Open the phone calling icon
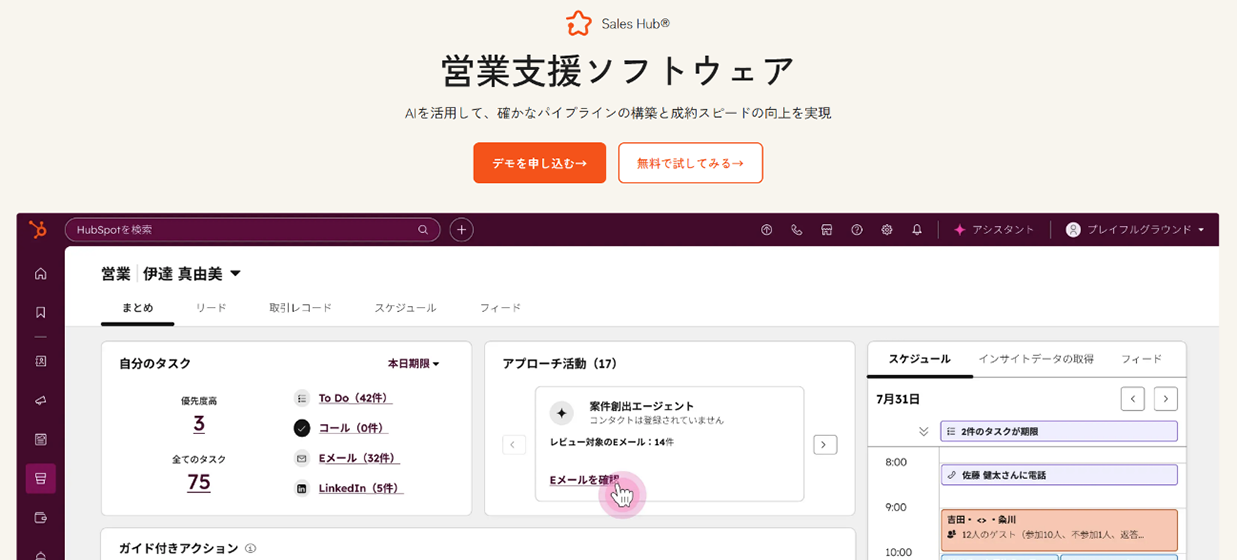Screen dimensions: 1237x560 coord(797,230)
